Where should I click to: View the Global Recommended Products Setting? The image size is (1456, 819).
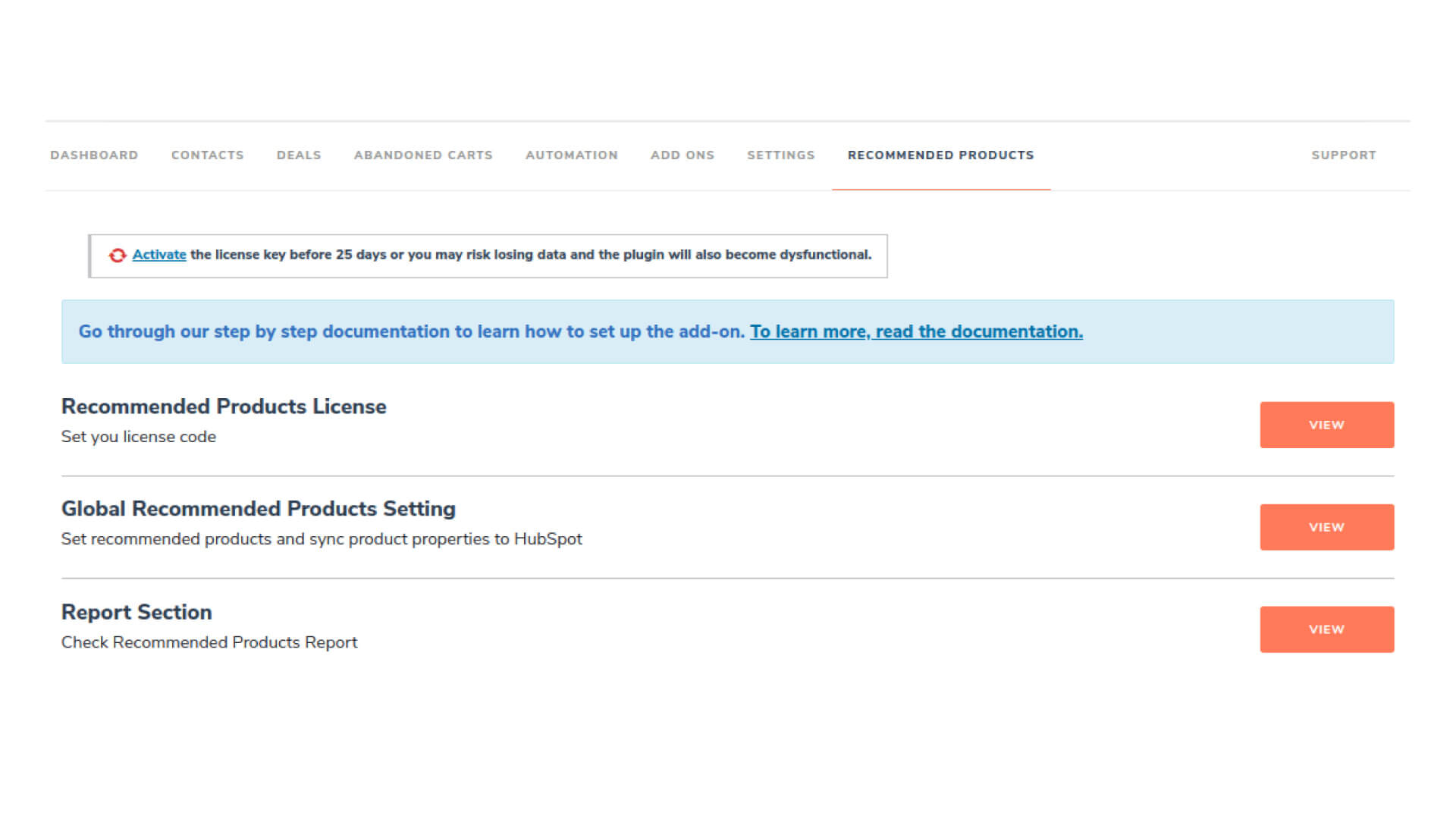click(1326, 527)
